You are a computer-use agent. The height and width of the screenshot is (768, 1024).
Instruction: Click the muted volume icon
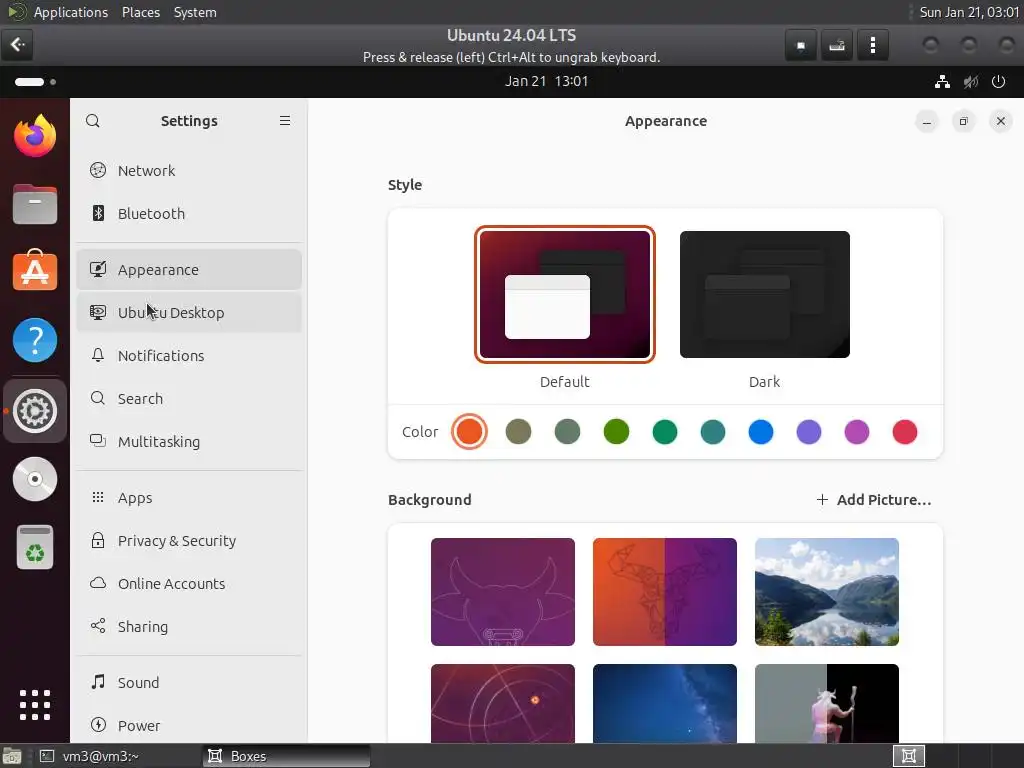pos(970,82)
